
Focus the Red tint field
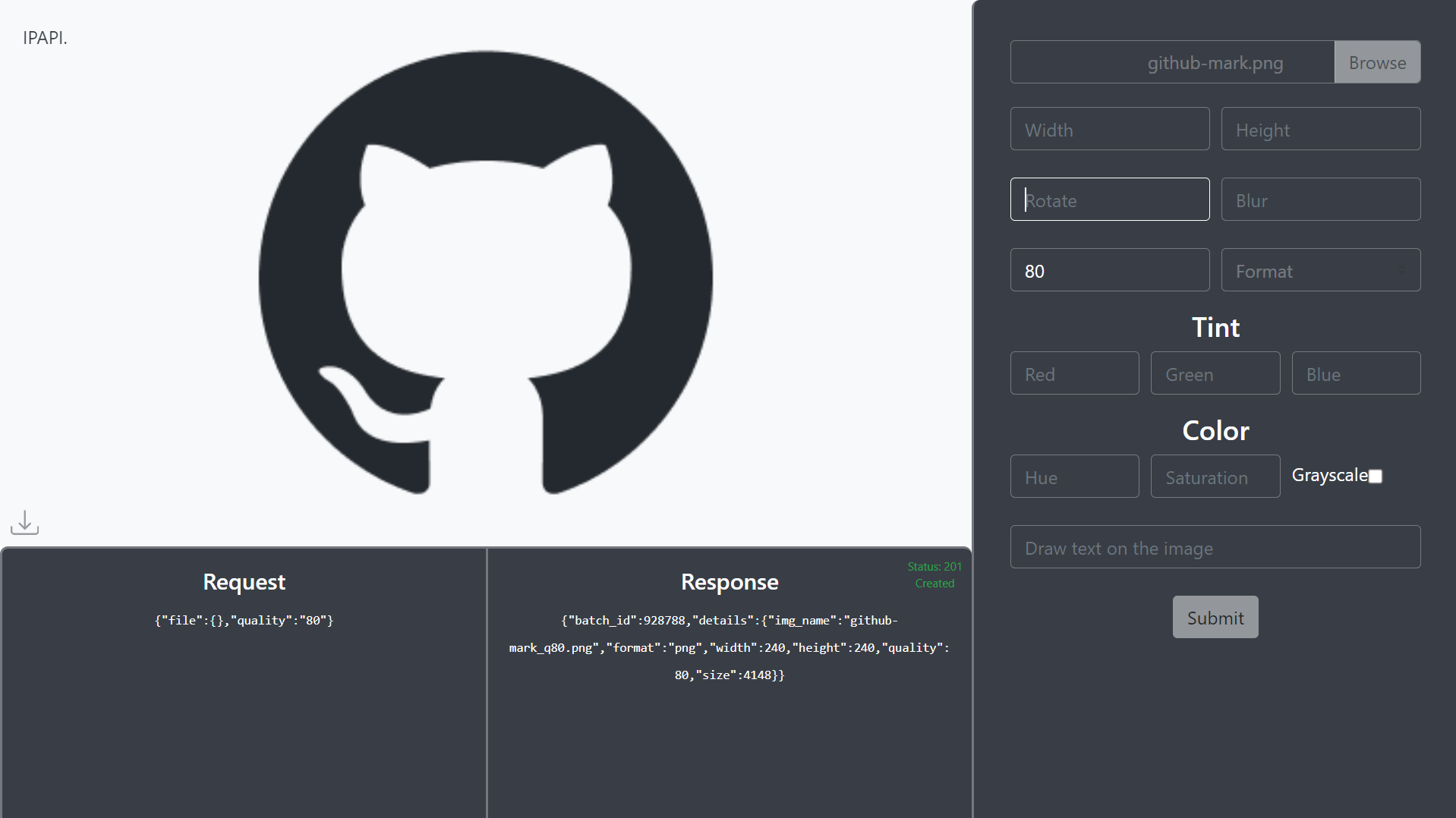click(1074, 373)
